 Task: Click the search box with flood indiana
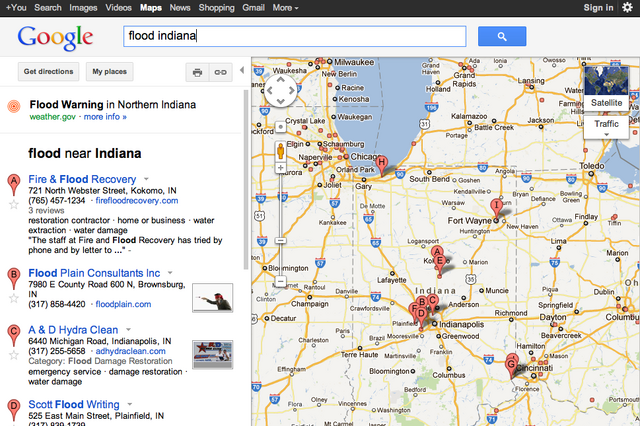[x=295, y=36]
